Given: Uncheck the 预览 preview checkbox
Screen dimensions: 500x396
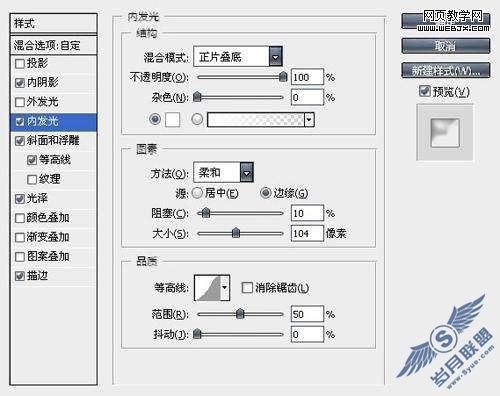Looking at the screenshot, I should pos(424,91).
